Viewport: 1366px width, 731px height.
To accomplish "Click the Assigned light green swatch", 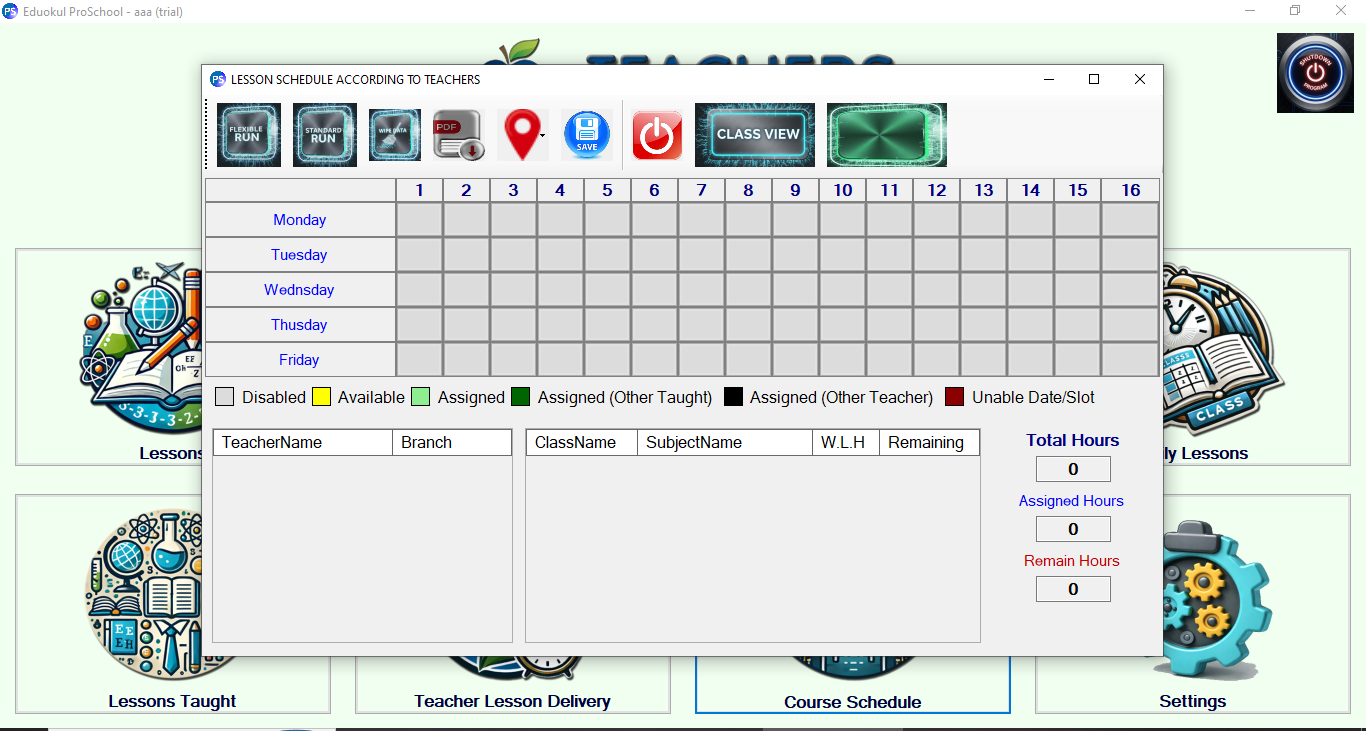I will [x=421, y=397].
